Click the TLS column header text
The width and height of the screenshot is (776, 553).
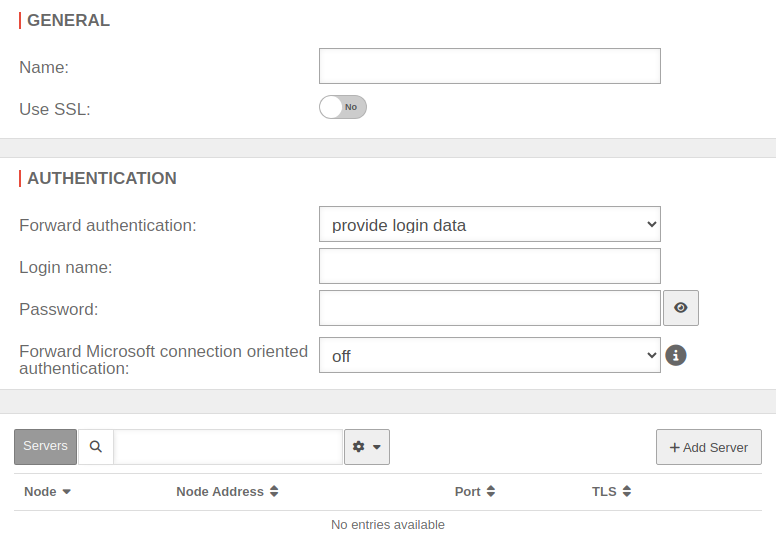604,492
